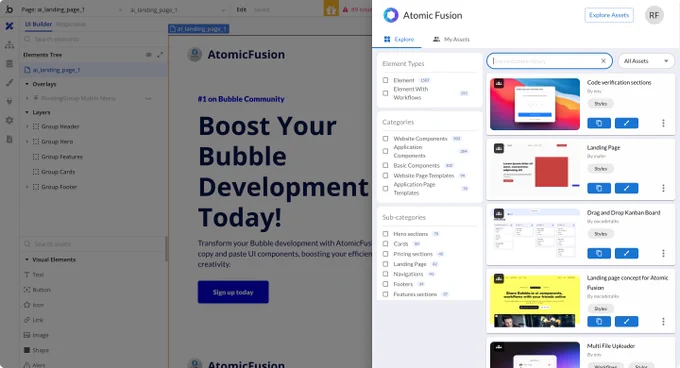This screenshot has width=680, height=368.
Task: Check the Application Page Templates category
Action: coord(385,189)
